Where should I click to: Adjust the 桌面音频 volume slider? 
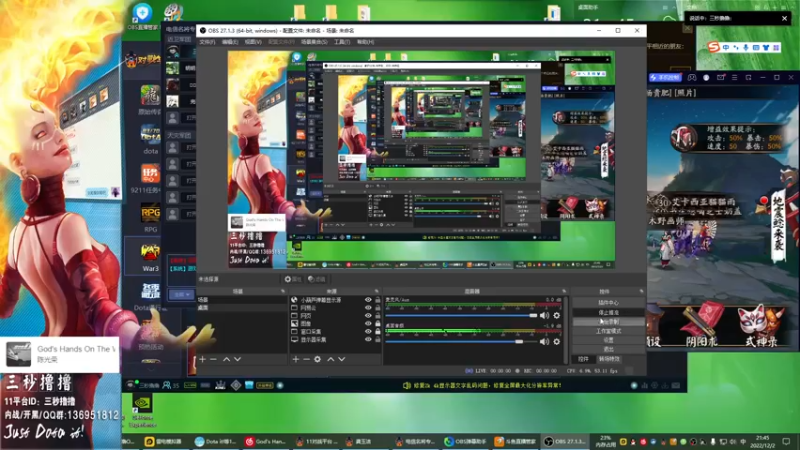point(461,341)
